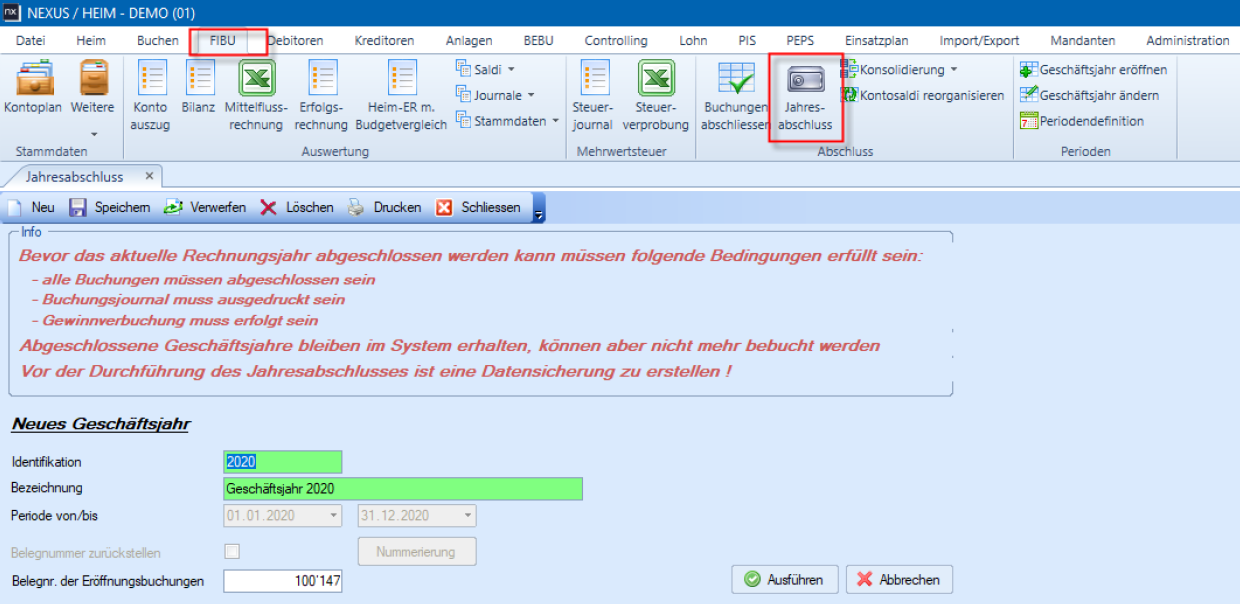Select the Jahresabschluss document tab

(75, 176)
